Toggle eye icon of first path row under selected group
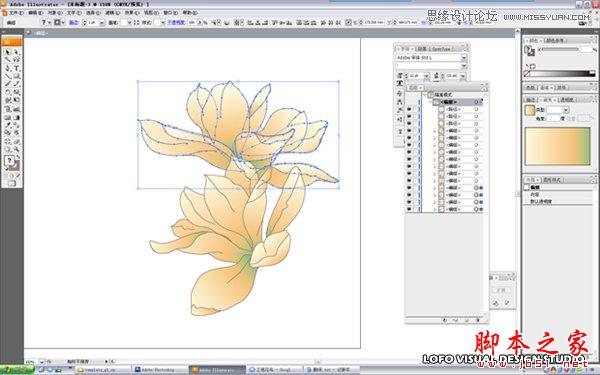Viewport: 600px width, 375px height. tap(409, 109)
